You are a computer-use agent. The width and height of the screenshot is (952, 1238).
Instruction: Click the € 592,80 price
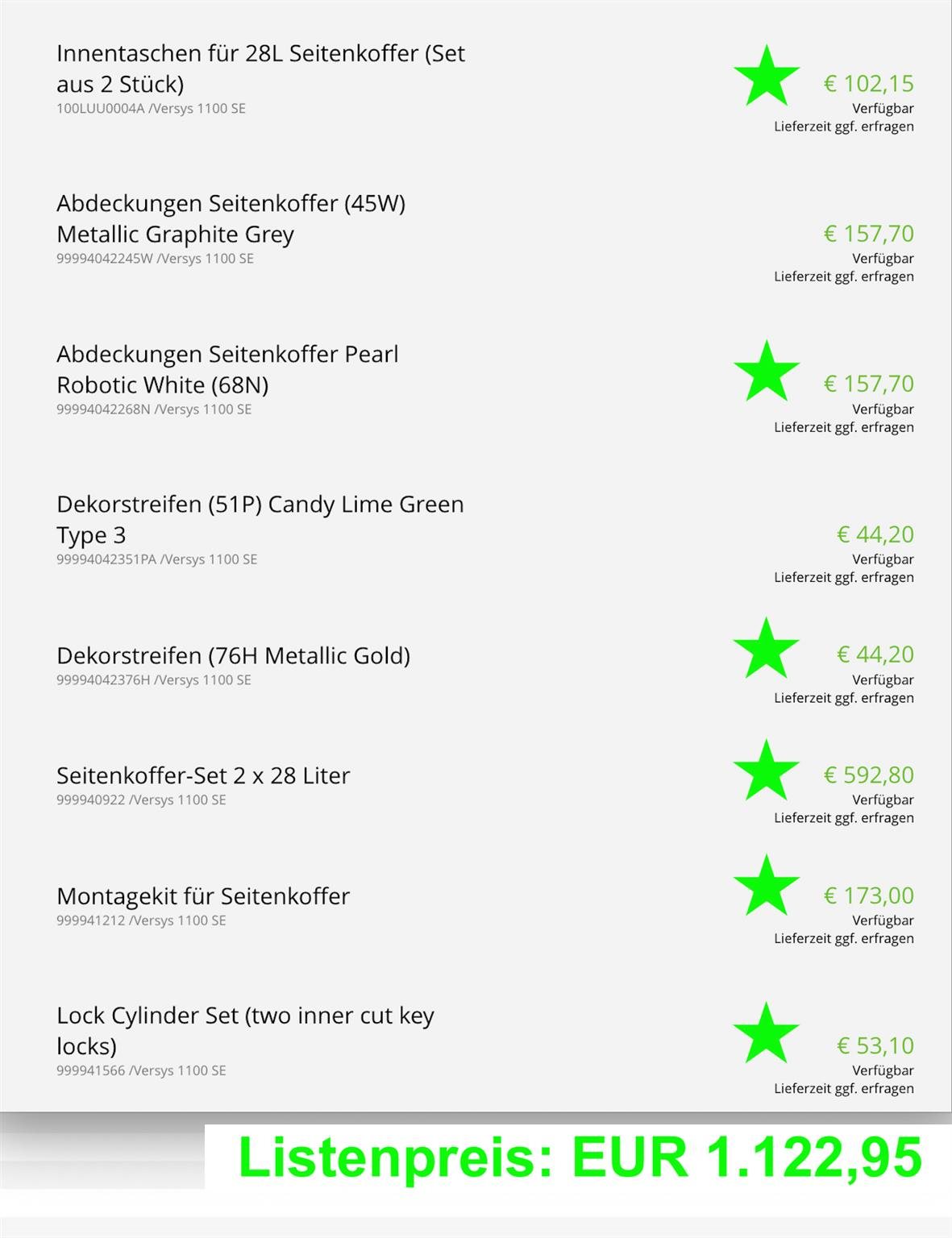(x=868, y=775)
